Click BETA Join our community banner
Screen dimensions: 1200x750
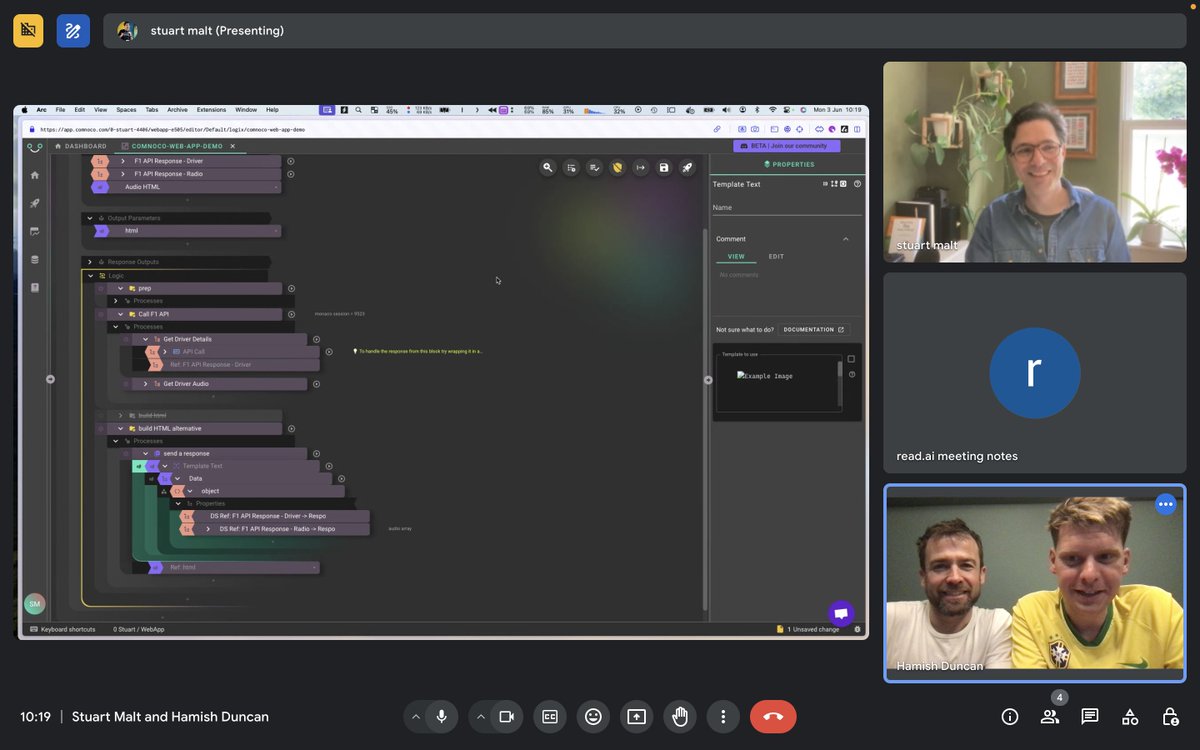click(789, 145)
